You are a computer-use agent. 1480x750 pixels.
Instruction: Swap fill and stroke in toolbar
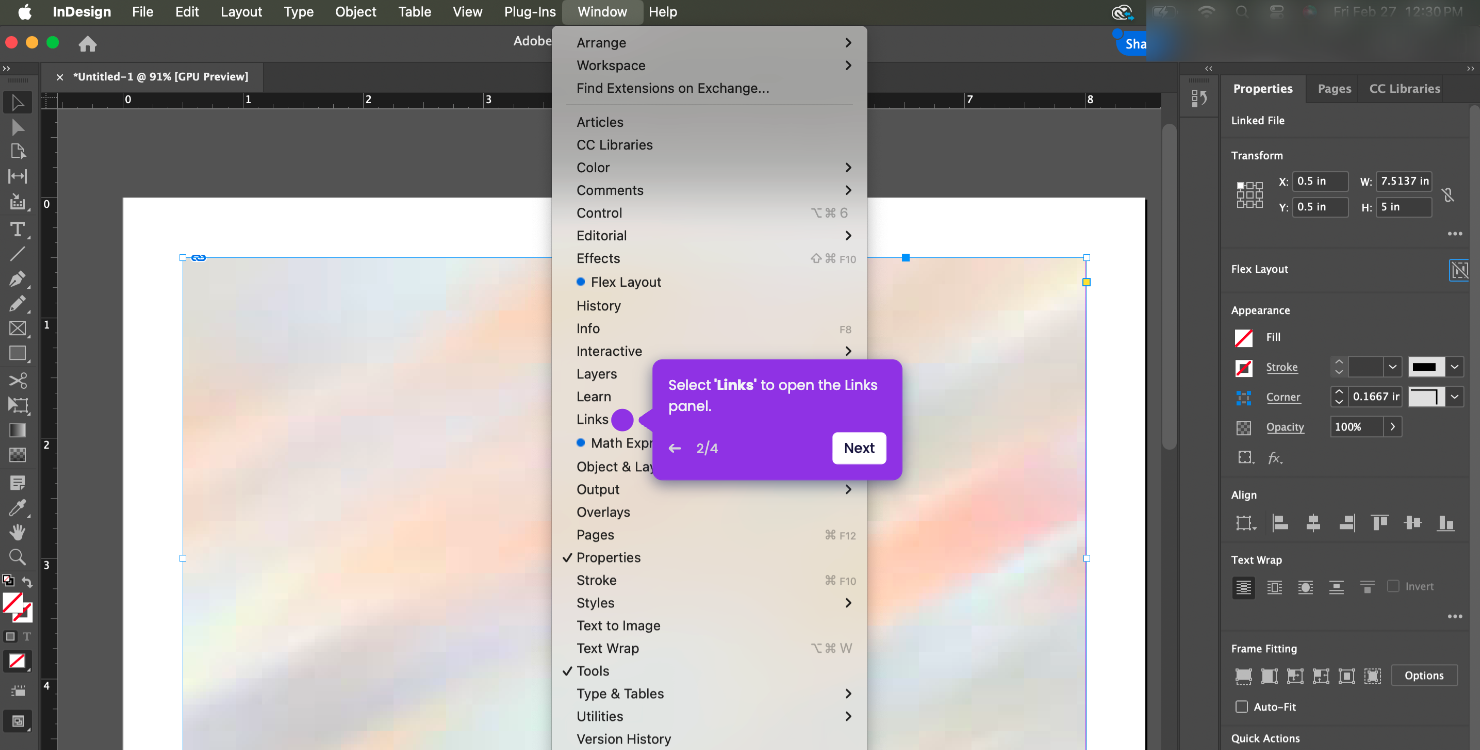point(27,582)
